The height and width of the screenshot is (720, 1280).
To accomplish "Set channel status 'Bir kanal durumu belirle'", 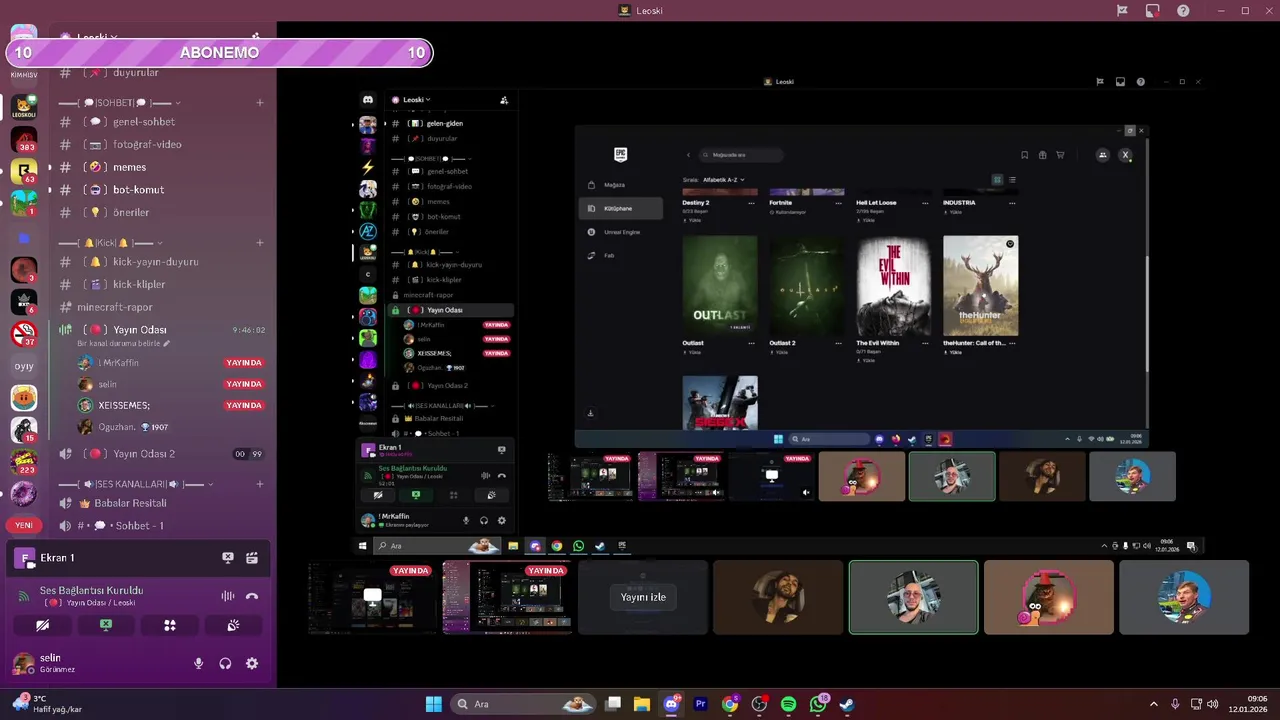I will [x=123, y=344].
